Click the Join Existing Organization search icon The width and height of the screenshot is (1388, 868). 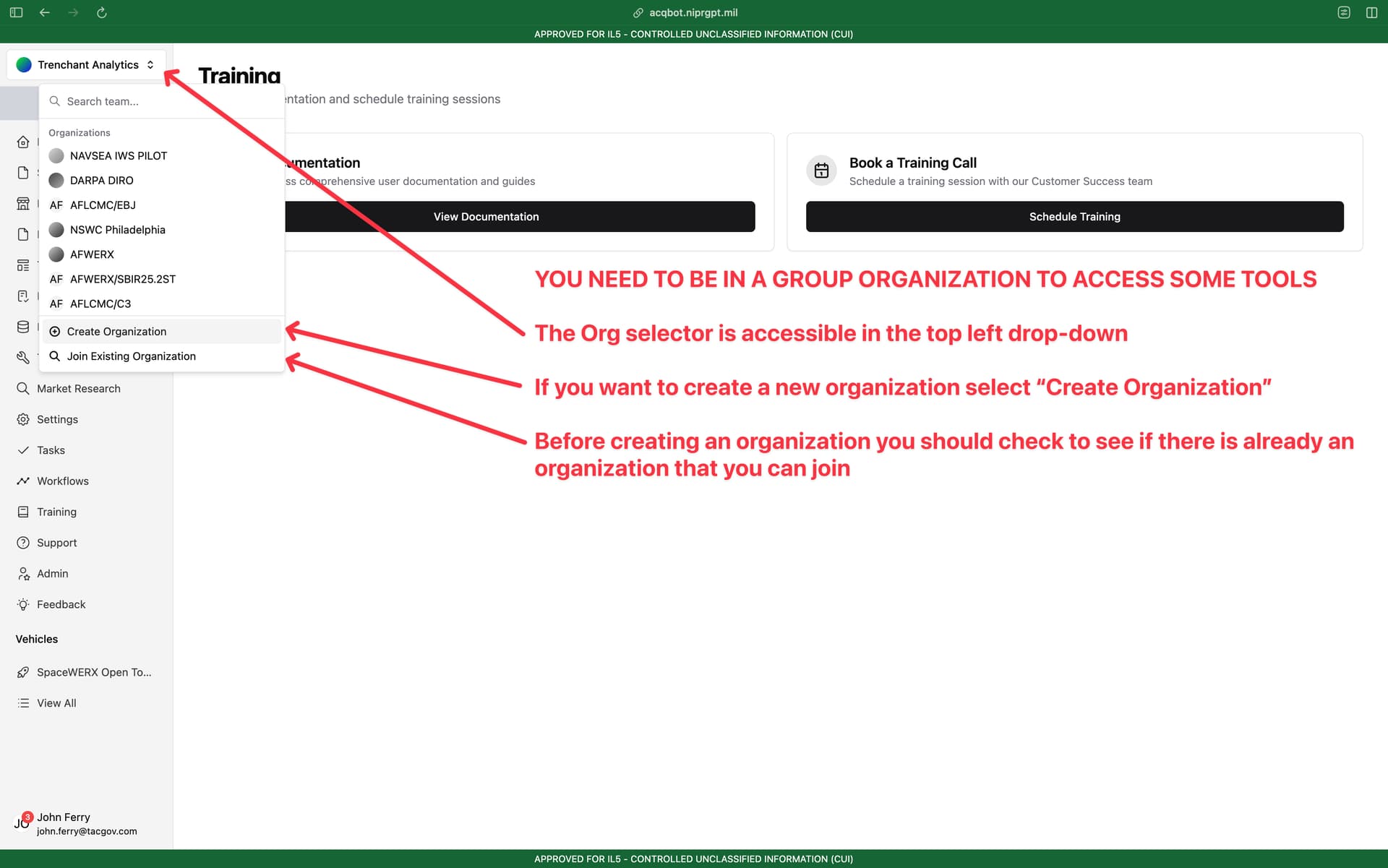point(55,356)
